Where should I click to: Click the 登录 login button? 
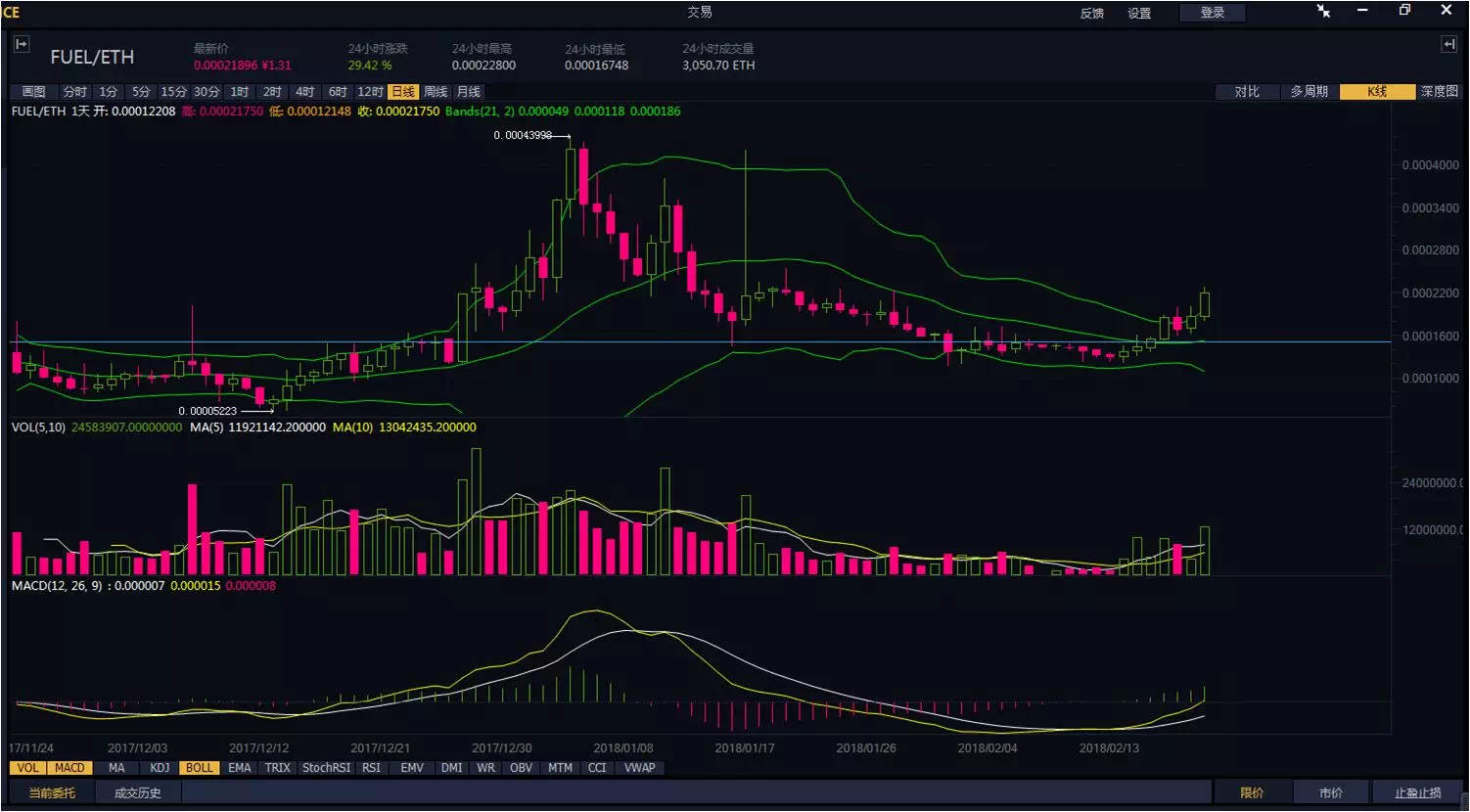(x=1212, y=13)
